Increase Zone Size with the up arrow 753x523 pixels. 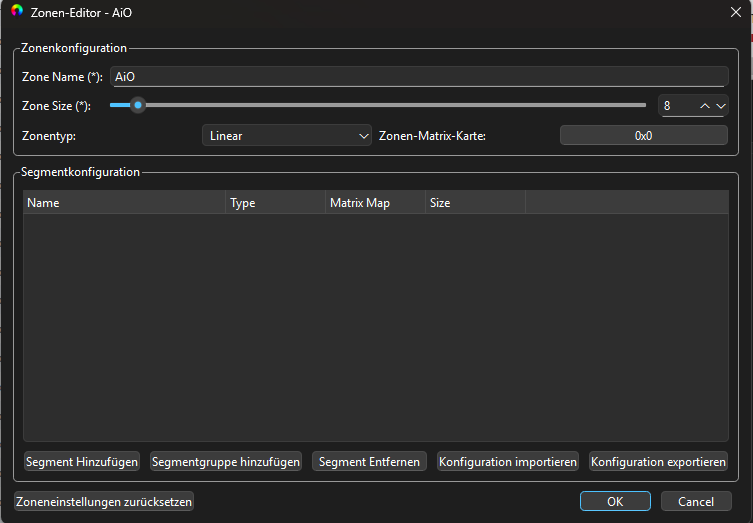[704, 106]
